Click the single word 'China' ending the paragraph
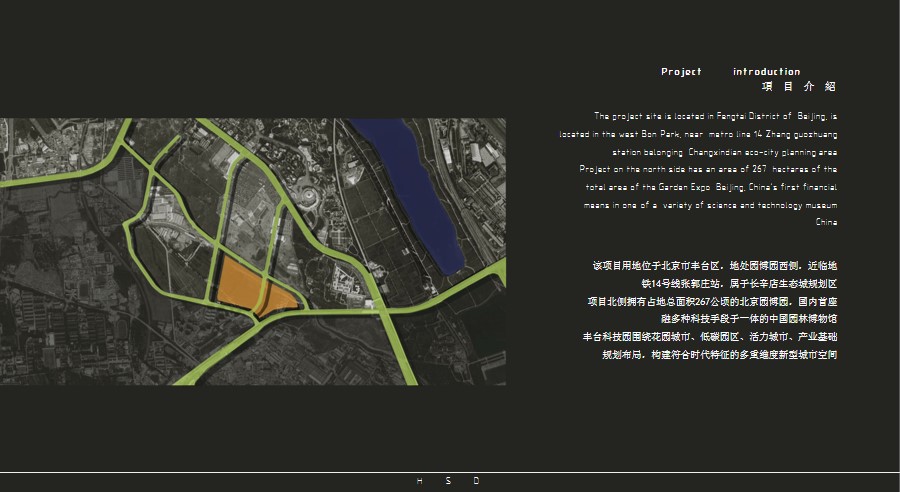 (x=826, y=222)
